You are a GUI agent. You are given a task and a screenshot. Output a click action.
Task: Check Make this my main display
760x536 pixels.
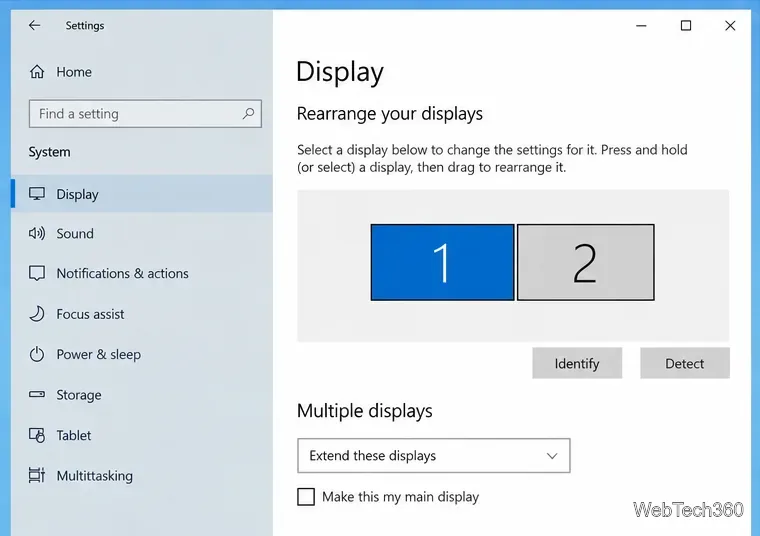[x=306, y=497]
